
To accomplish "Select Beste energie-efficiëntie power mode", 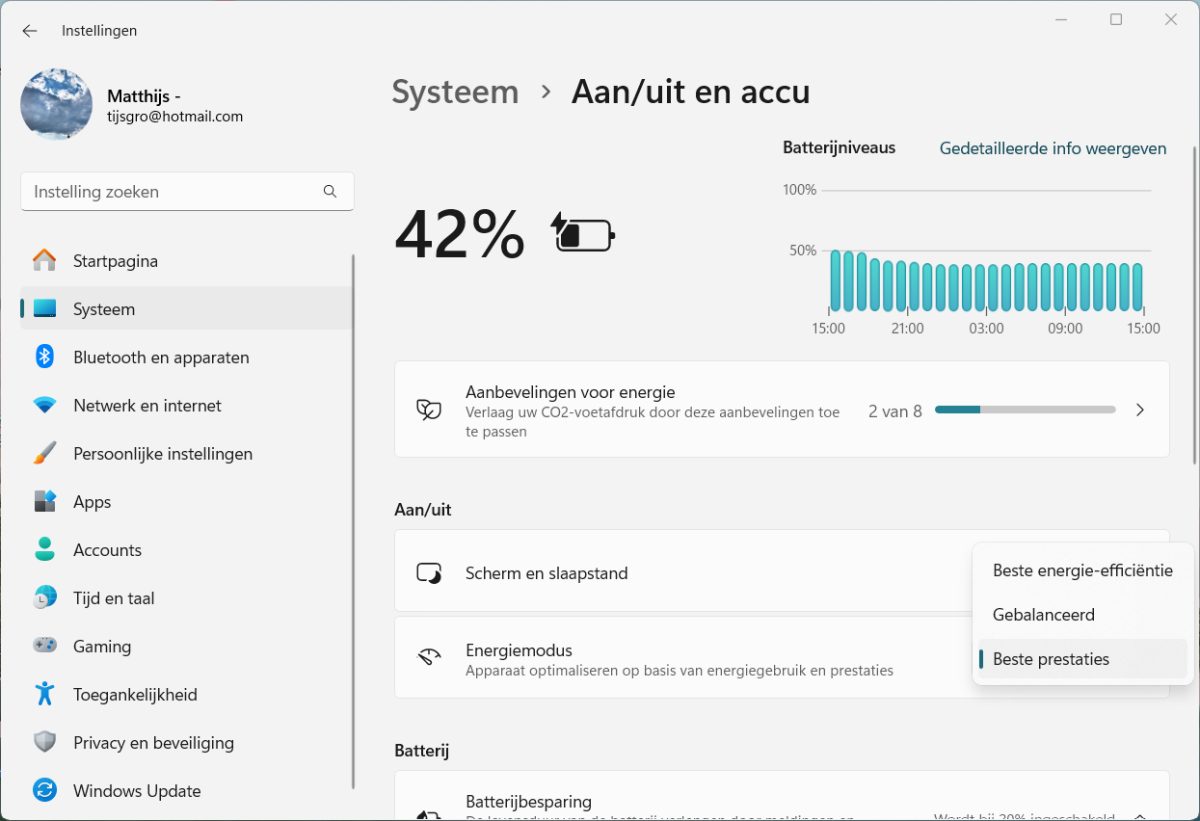I will coord(1082,570).
